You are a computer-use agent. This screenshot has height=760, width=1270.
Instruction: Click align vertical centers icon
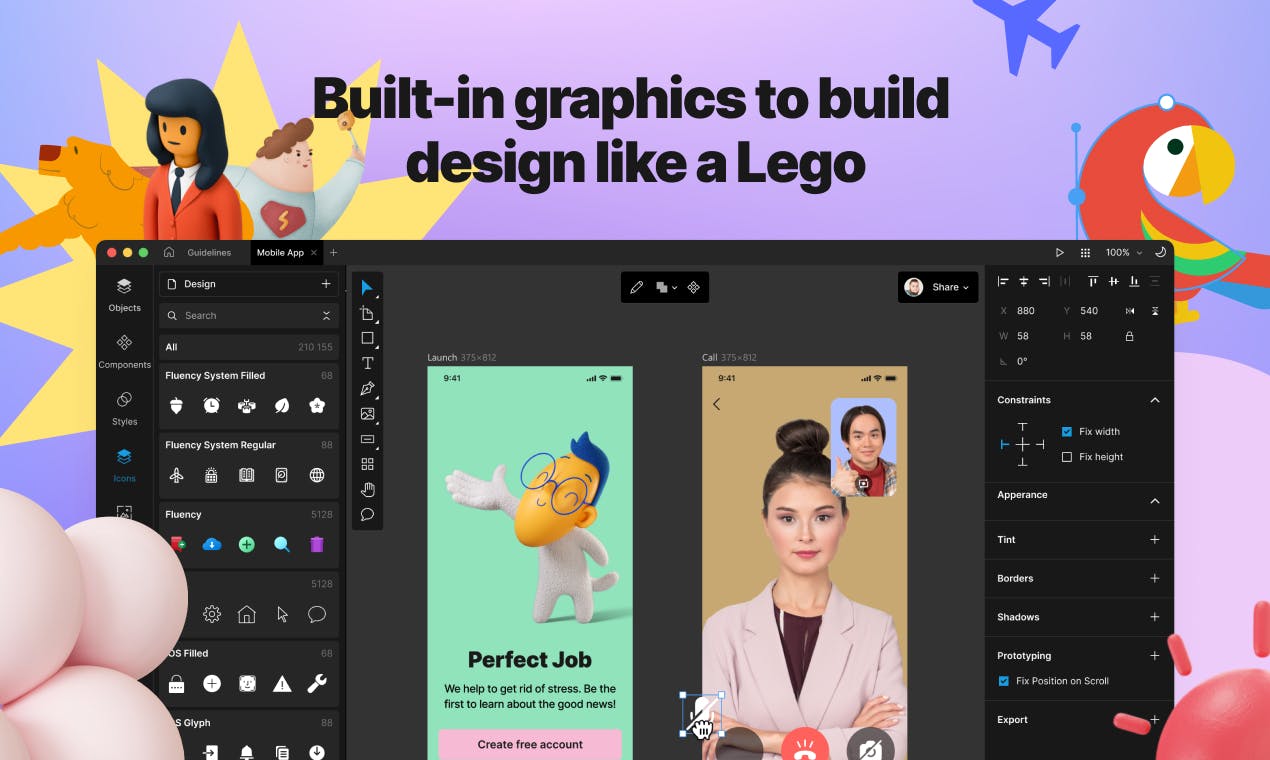click(x=1113, y=282)
